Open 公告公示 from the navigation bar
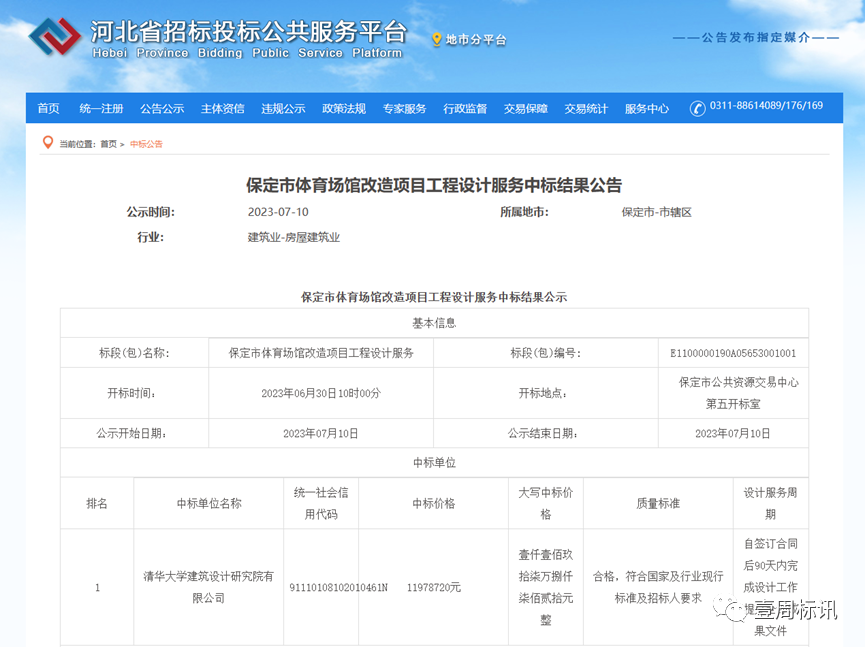The width and height of the screenshot is (865, 647). coord(161,108)
